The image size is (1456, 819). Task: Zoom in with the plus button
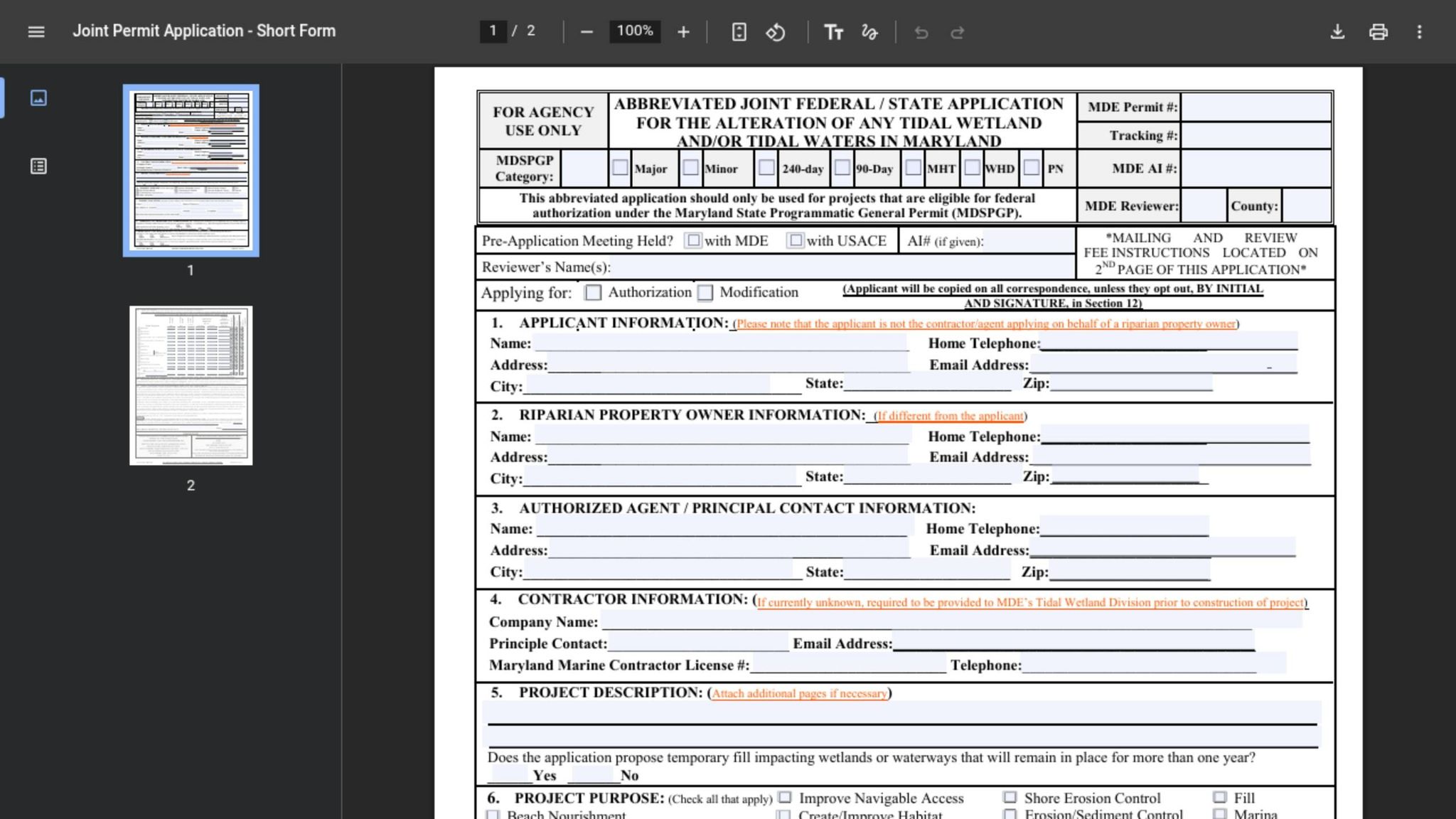[683, 32]
